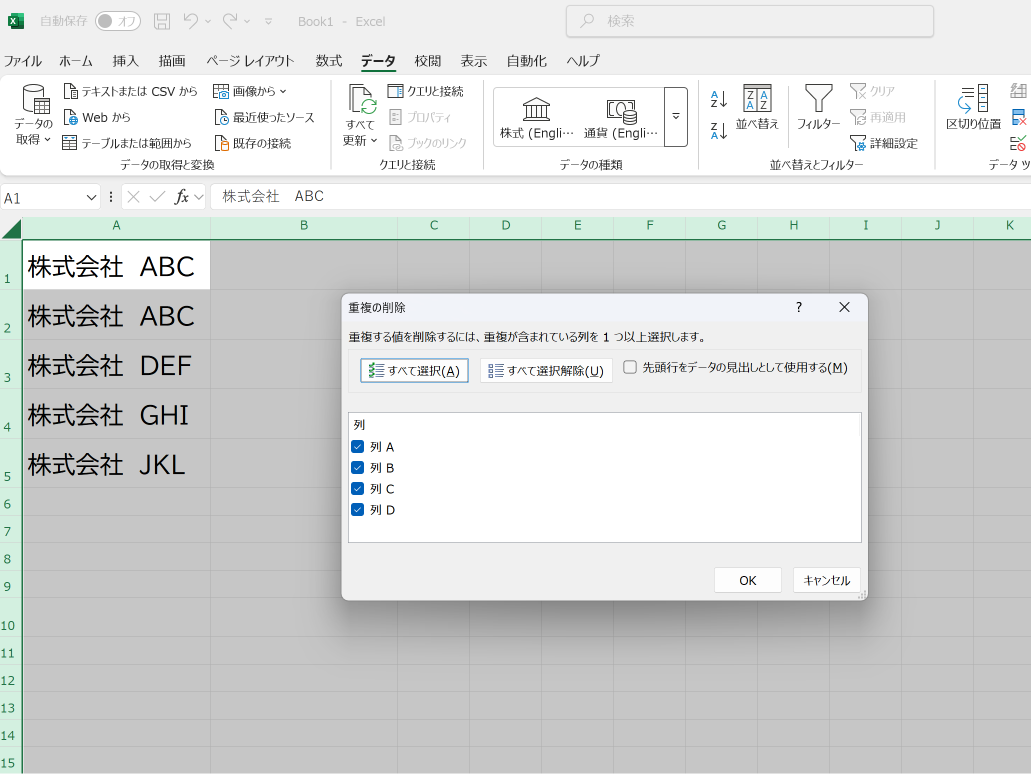Click すべて選択解除(U) button
Image resolution: width=1031 pixels, height=774 pixels.
[x=546, y=370]
